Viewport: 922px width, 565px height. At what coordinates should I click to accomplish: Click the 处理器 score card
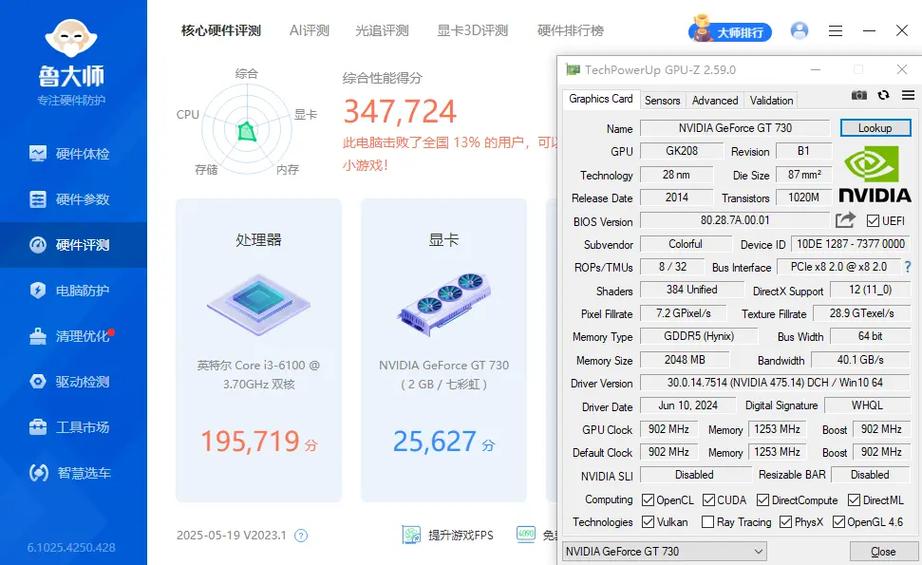pyautogui.click(x=258, y=350)
